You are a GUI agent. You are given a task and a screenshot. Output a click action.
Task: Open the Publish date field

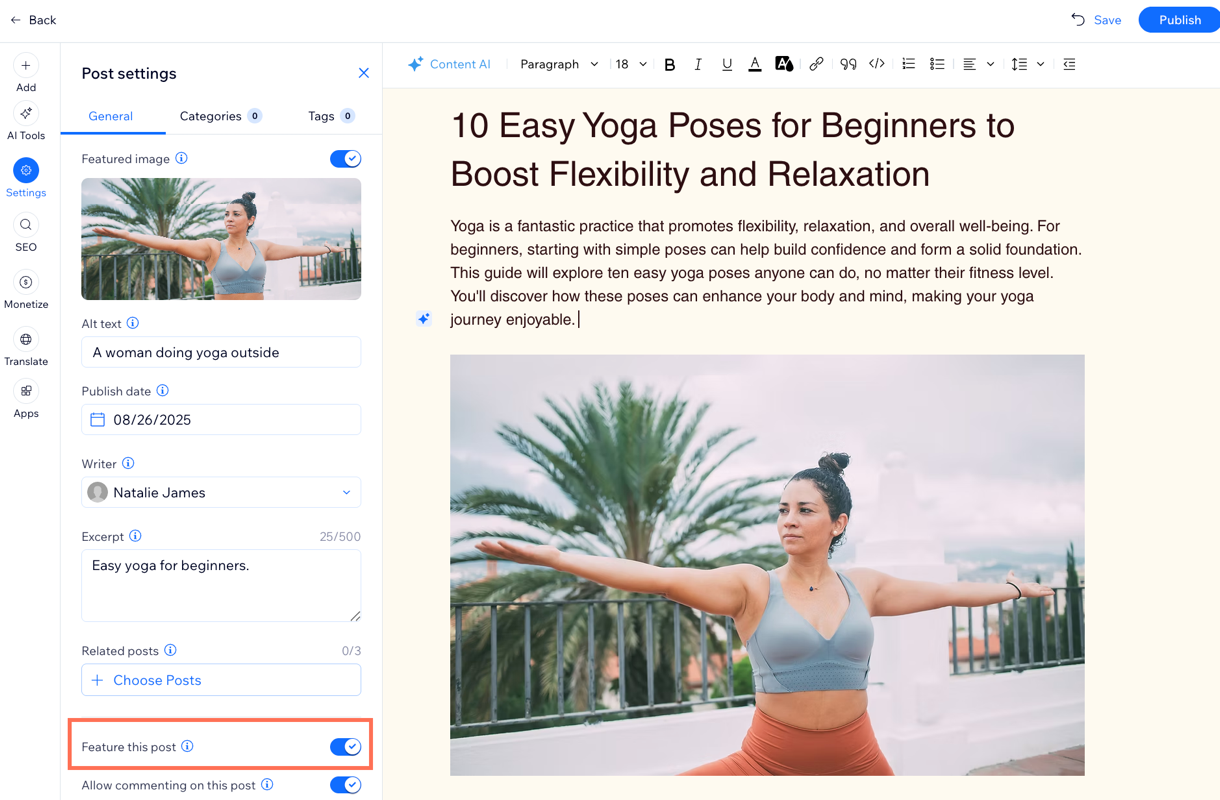coord(221,420)
